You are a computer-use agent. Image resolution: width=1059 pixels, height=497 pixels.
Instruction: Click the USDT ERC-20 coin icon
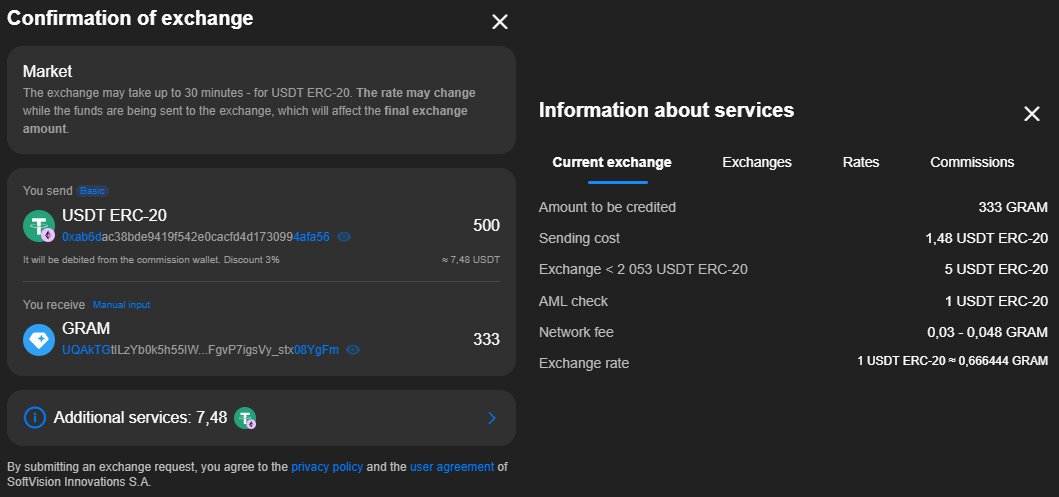38,226
